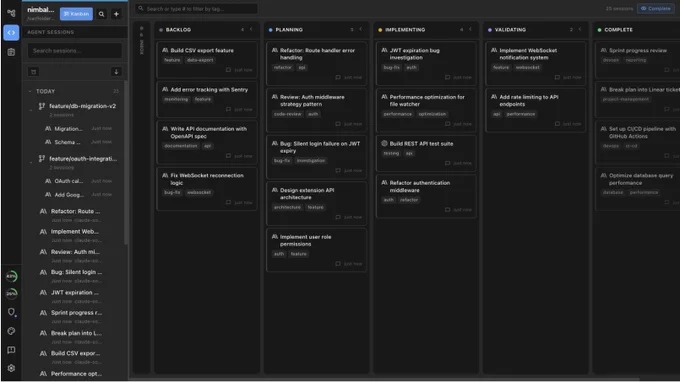The height and width of the screenshot is (382, 680).
Task: Toggle the Complete visibility eye button
Action: 656,8
